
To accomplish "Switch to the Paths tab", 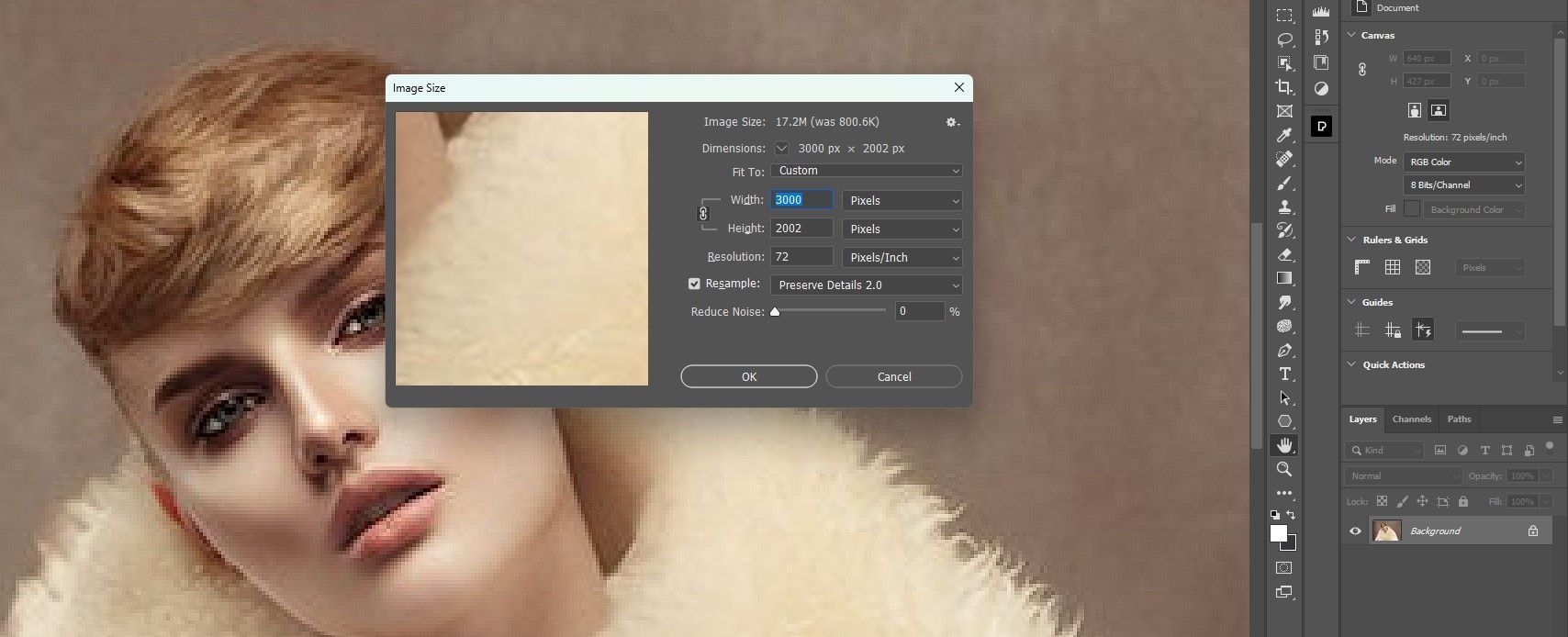I will [1459, 419].
